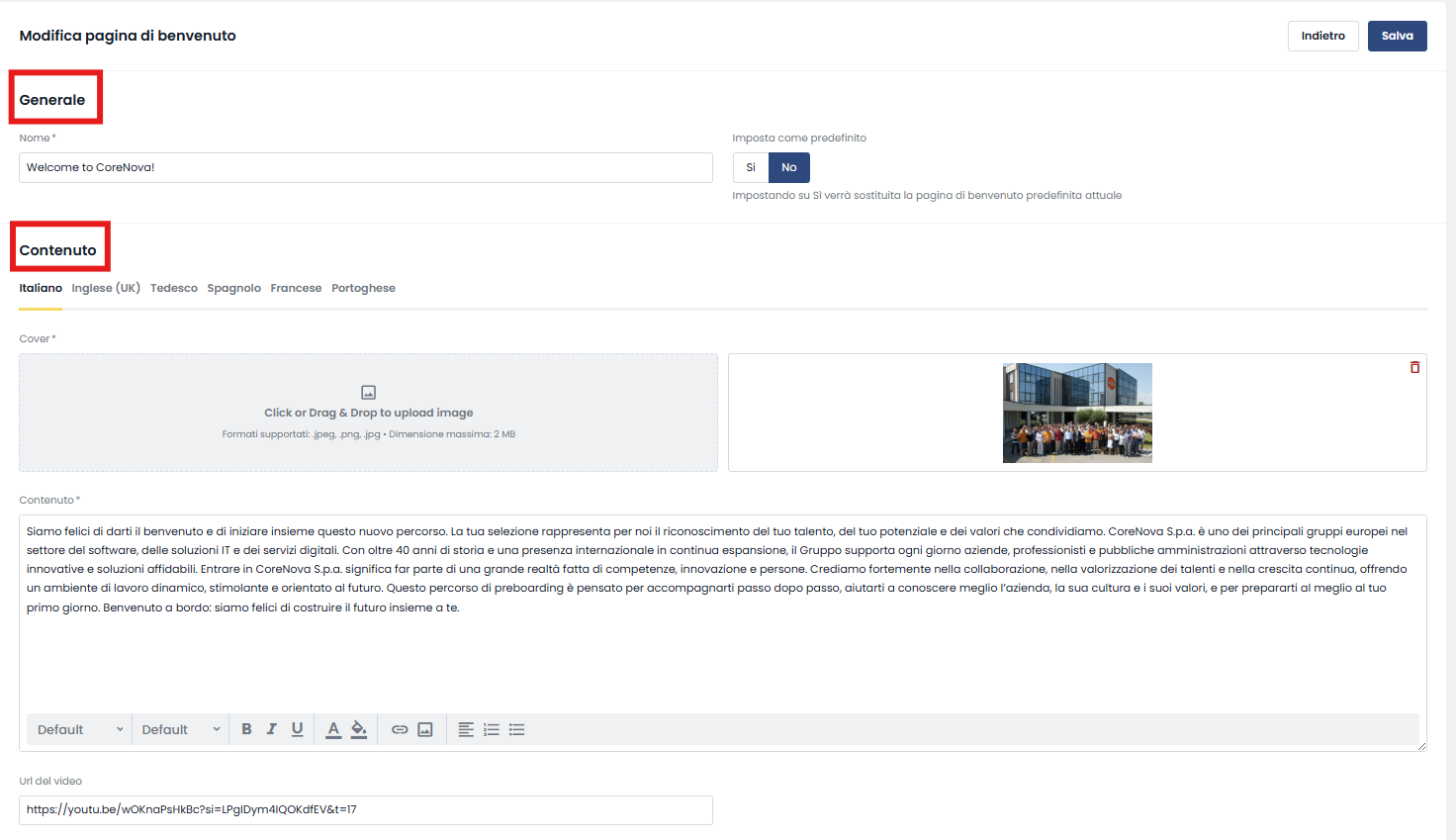The height and width of the screenshot is (840, 1456).
Task: Apply italic formatting in the editor
Action: click(272, 729)
